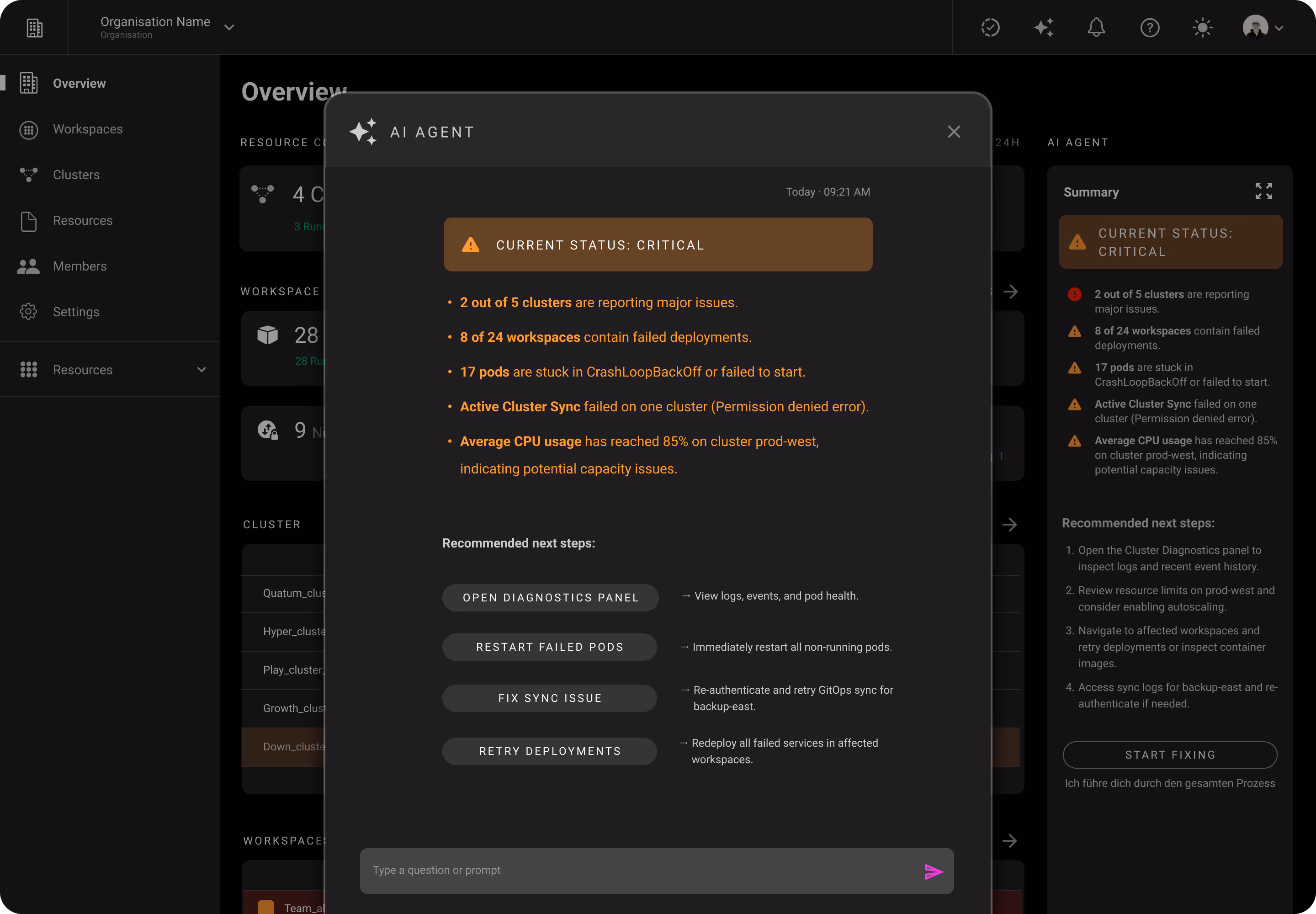Click the Fix Sync Issue button
The width and height of the screenshot is (1316, 914).
pyautogui.click(x=549, y=698)
